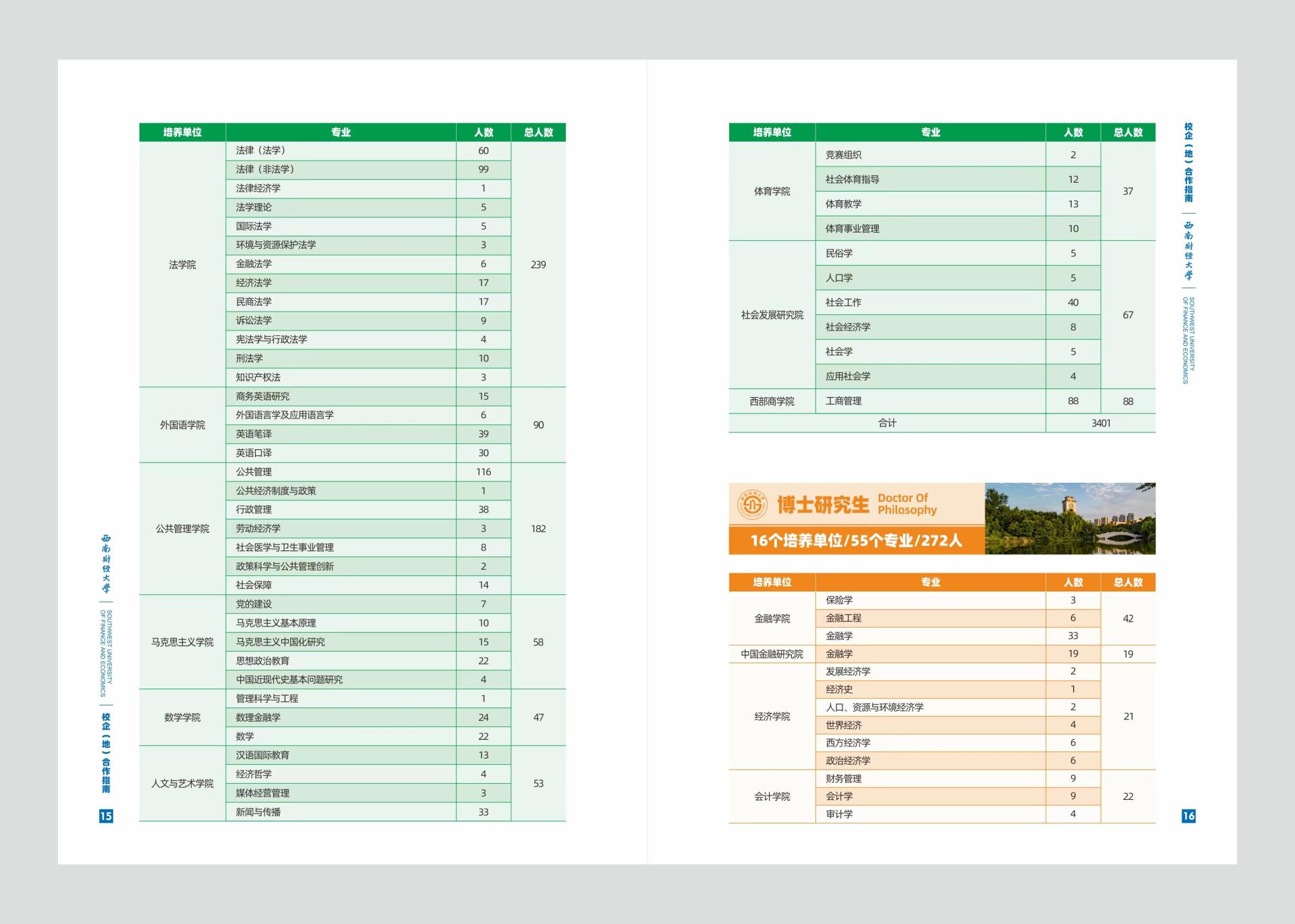Click the 金融学院 cell in orange table
Screen dimensions: 1295x924
772,618
